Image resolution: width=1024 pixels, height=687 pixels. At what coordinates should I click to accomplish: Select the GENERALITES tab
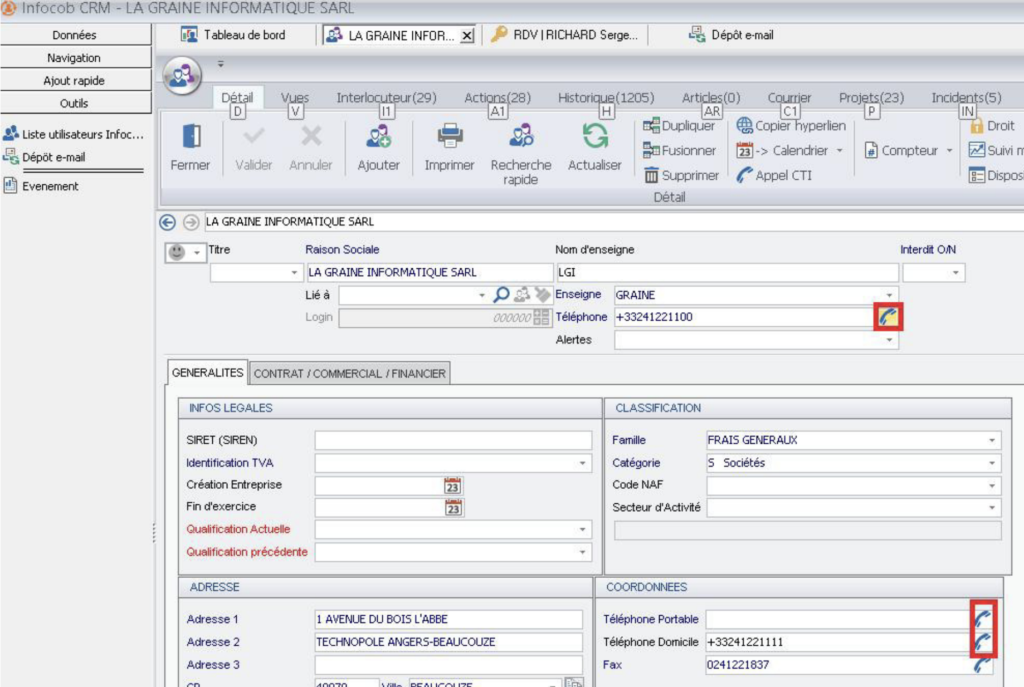(208, 373)
